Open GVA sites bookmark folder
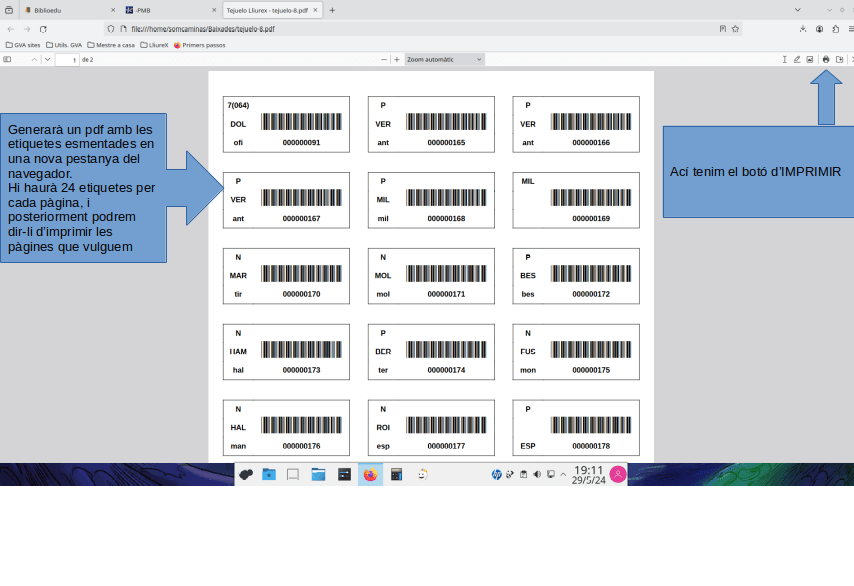 click(x=23, y=45)
